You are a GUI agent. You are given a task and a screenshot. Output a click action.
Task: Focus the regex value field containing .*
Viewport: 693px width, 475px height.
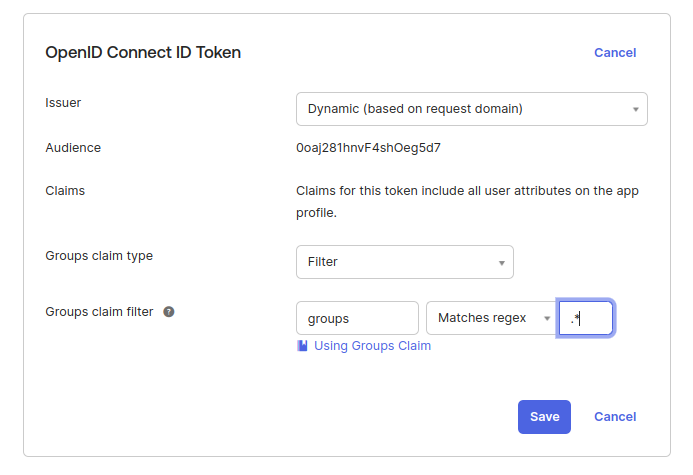click(586, 318)
